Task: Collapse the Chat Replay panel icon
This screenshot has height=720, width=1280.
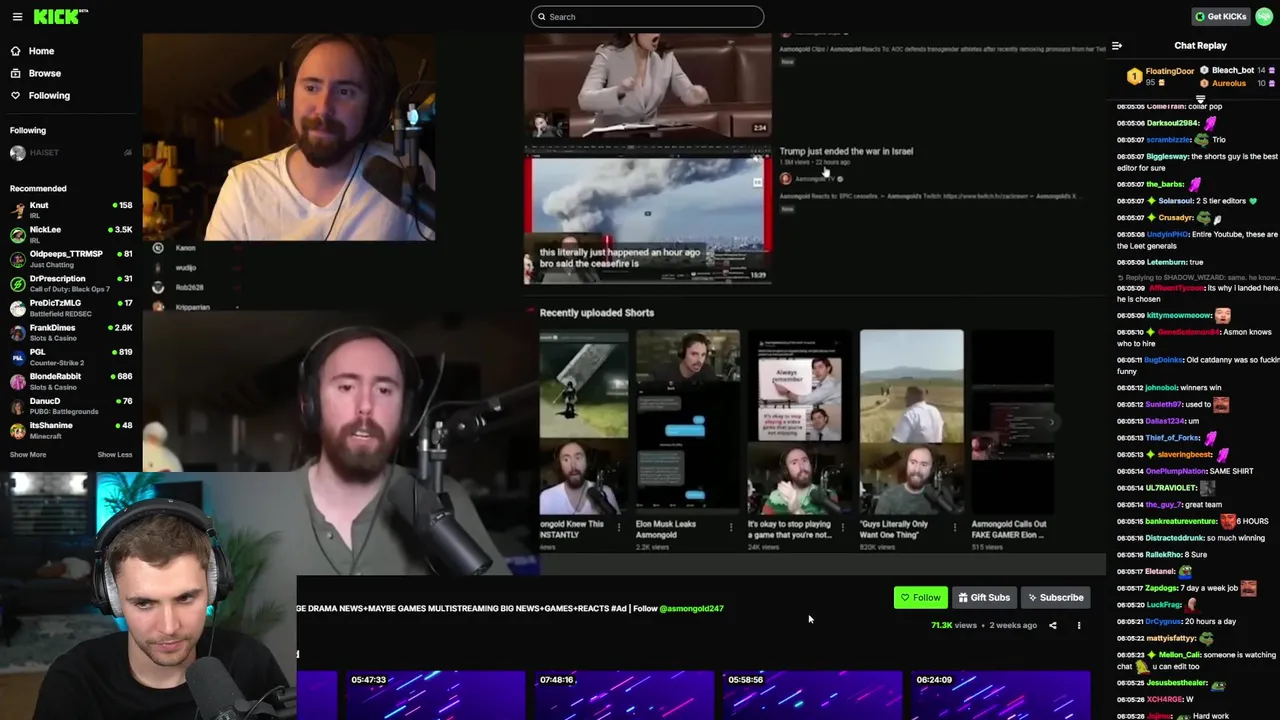Action: click(1117, 46)
